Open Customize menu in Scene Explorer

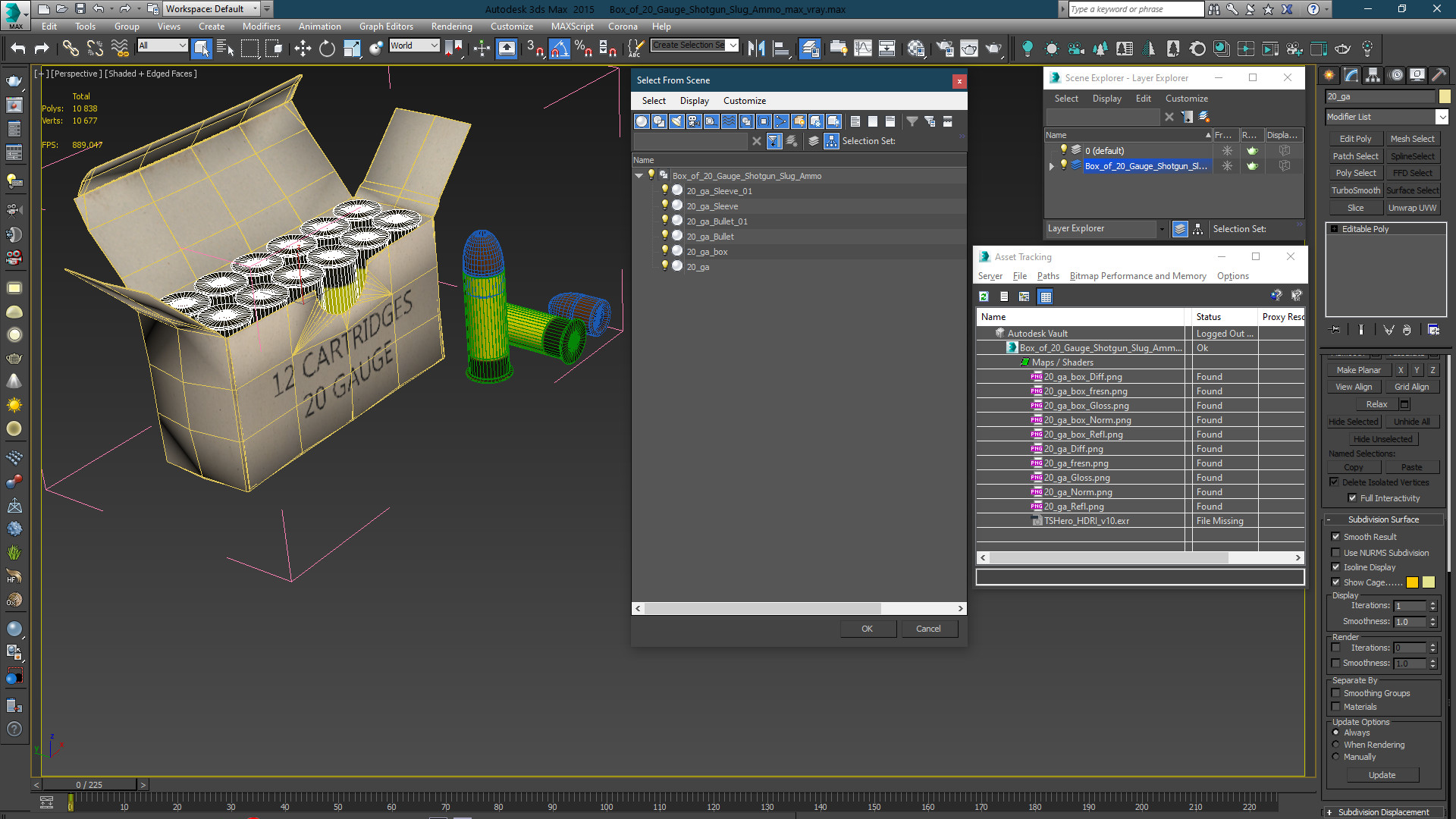1186,99
